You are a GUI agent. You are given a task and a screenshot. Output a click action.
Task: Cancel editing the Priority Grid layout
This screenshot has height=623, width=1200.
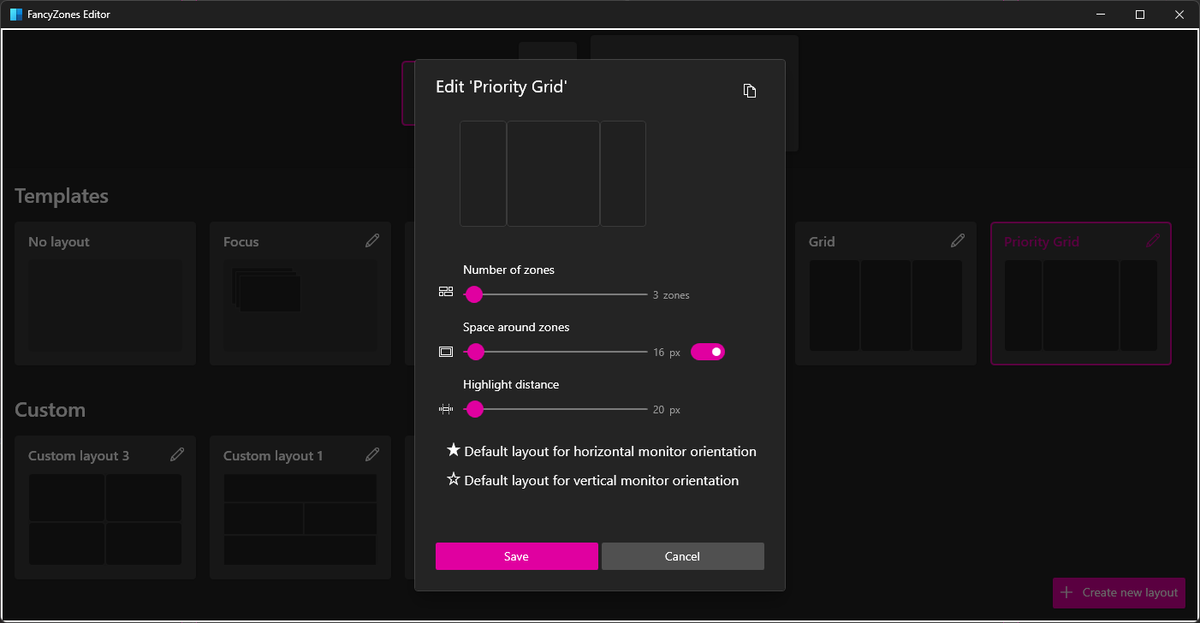[682, 556]
